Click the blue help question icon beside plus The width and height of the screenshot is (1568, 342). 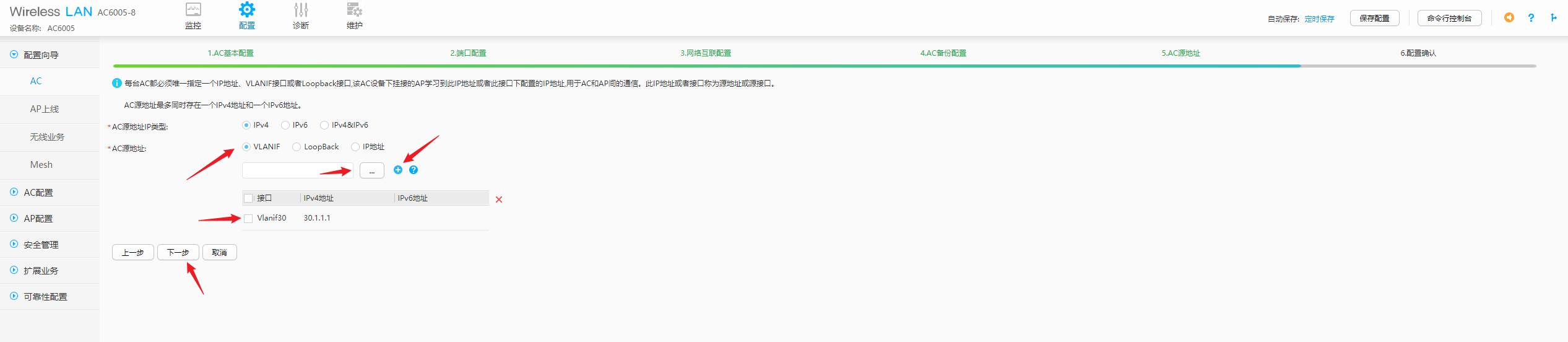(x=414, y=170)
